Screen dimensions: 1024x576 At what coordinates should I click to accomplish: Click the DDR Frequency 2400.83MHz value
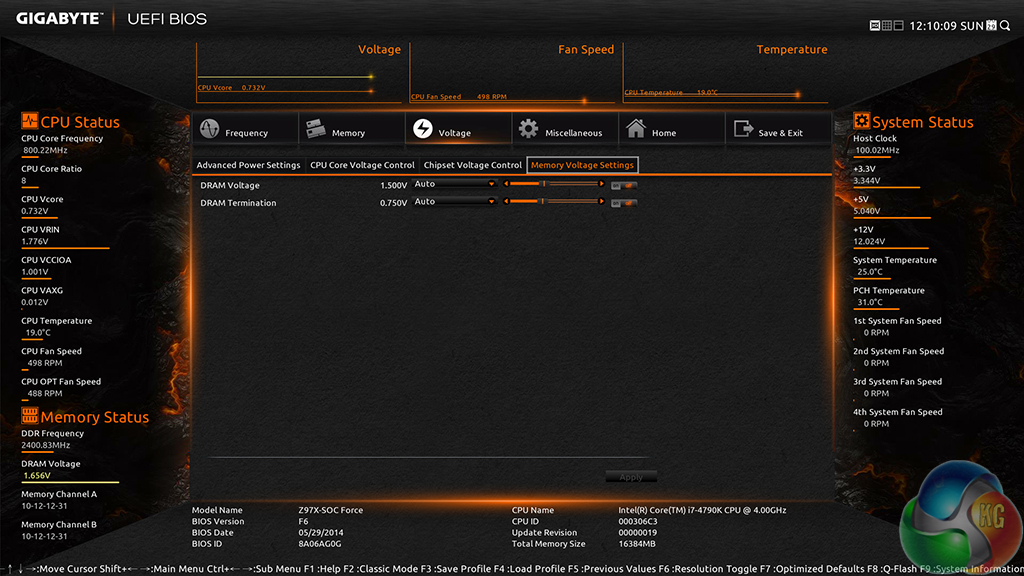click(x=45, y=445)
